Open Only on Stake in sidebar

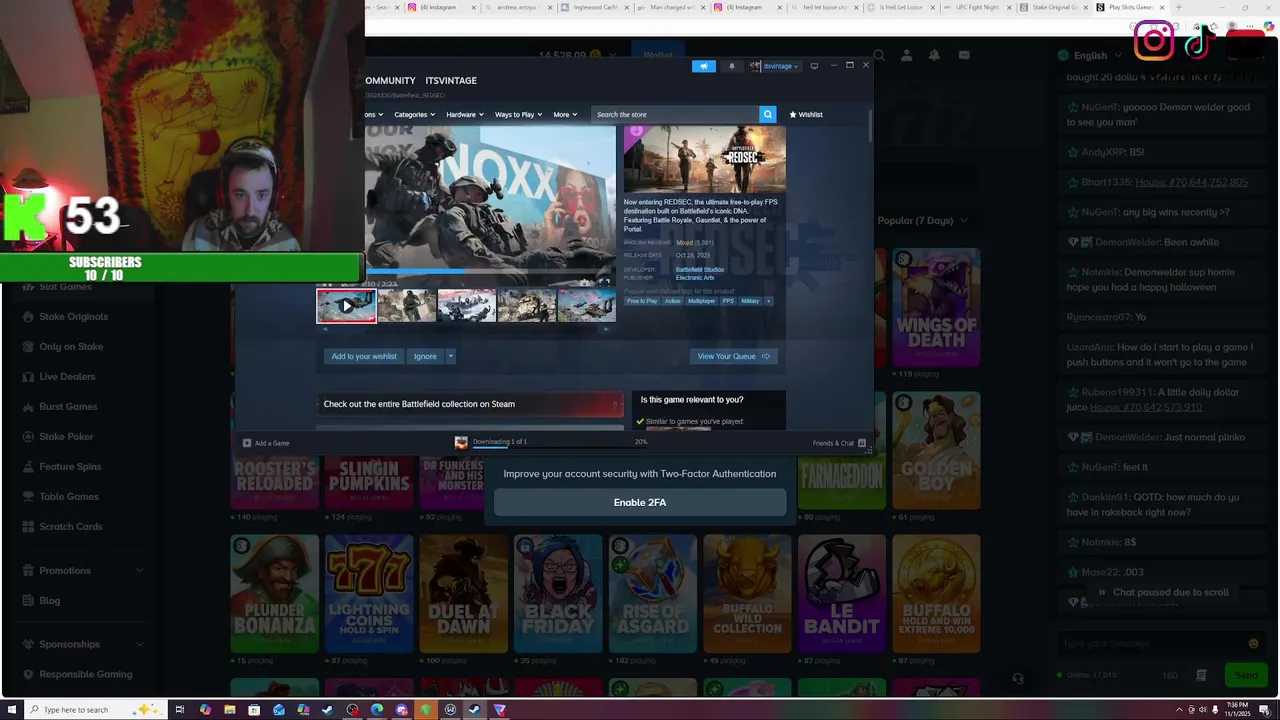(71, 347)
